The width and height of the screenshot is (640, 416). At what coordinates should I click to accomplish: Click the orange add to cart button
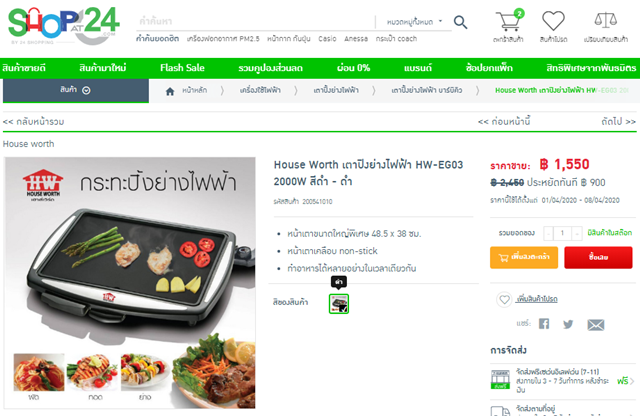coord(524,257)
